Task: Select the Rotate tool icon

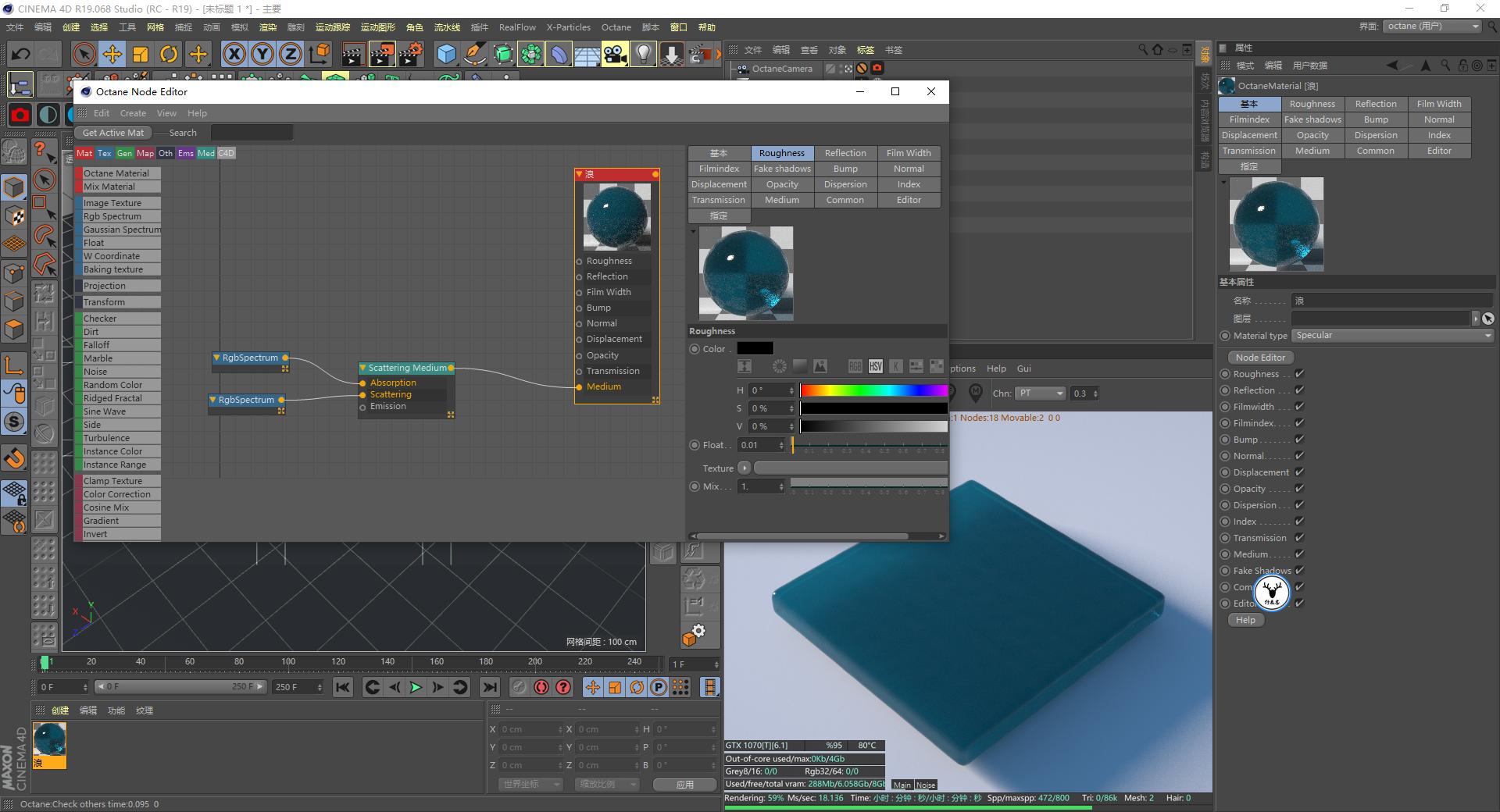Action: 169,54
